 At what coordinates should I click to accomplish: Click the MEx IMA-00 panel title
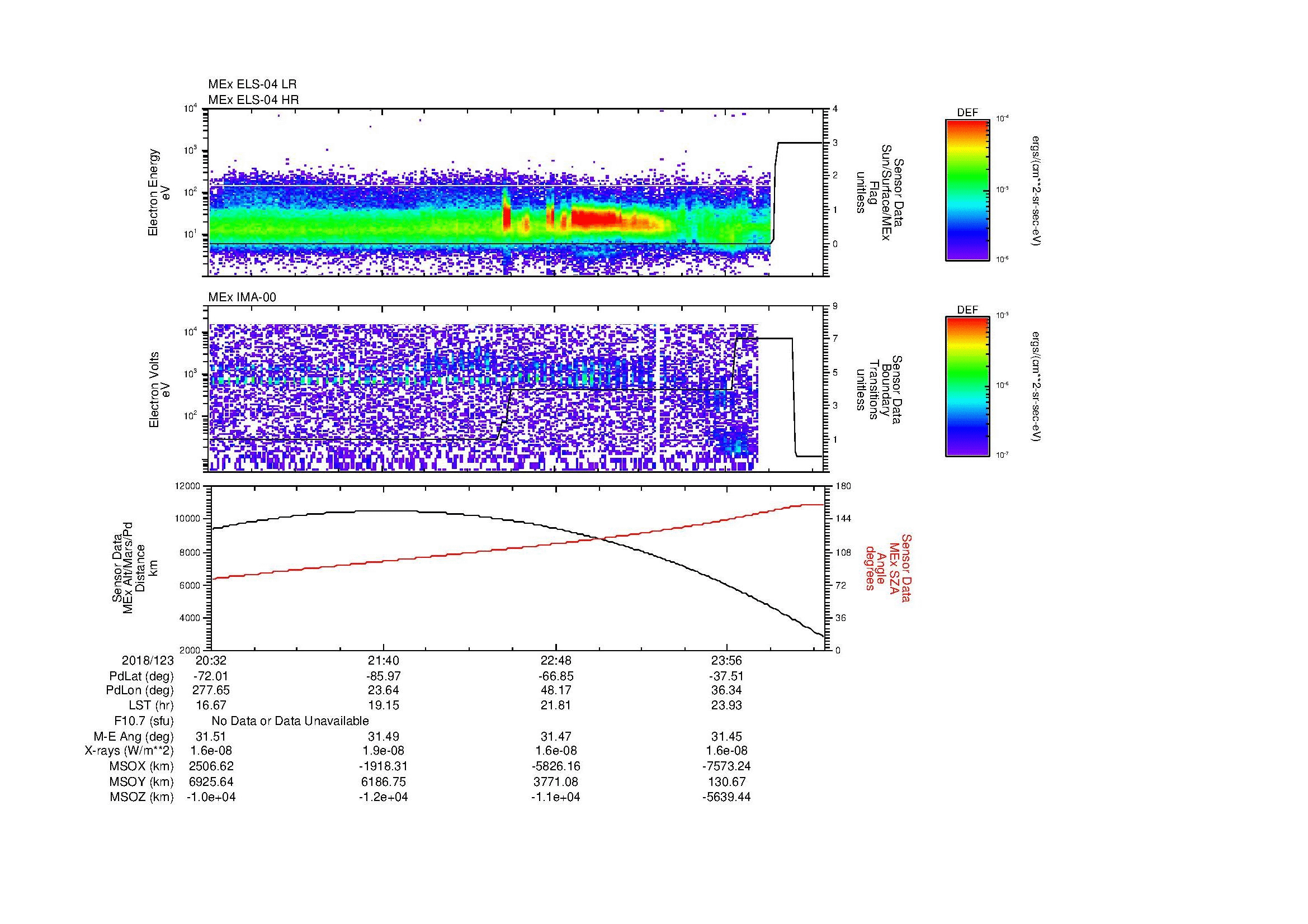[x=242, y=297]
